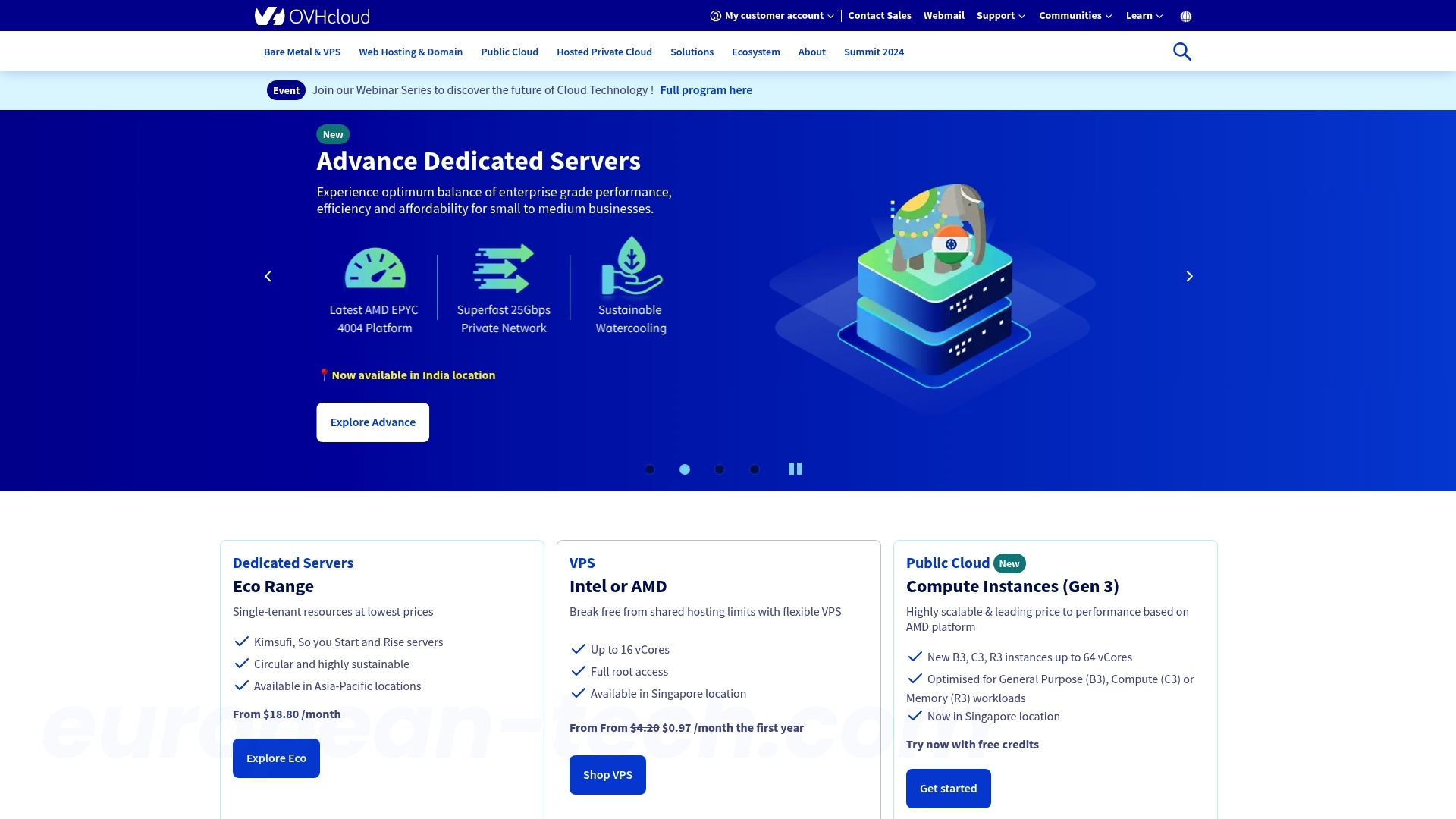Open the search magnifier
Screen dimensions: 1456x819
(1182, 51)
